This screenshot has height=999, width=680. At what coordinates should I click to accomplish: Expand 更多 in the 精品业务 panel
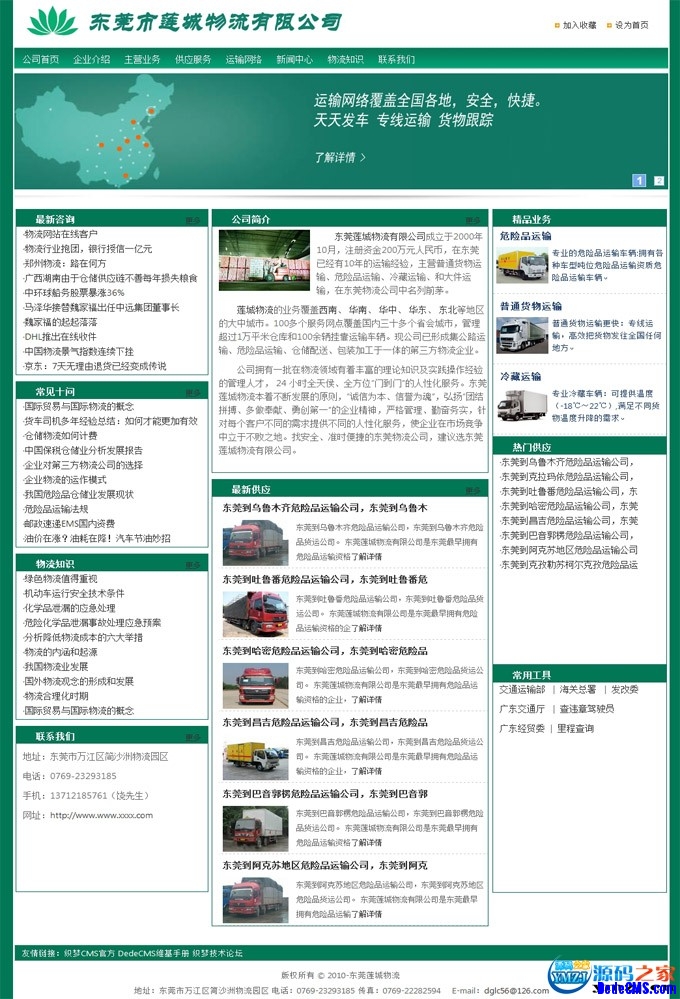pos(649,220)
